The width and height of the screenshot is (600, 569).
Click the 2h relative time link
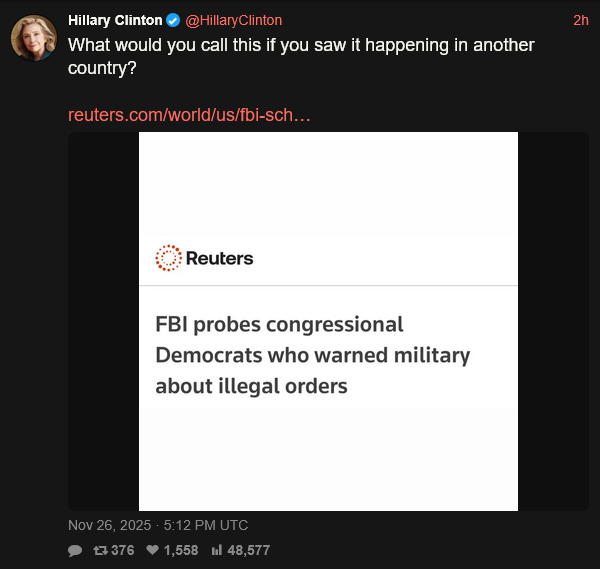(x=581, y=20)
